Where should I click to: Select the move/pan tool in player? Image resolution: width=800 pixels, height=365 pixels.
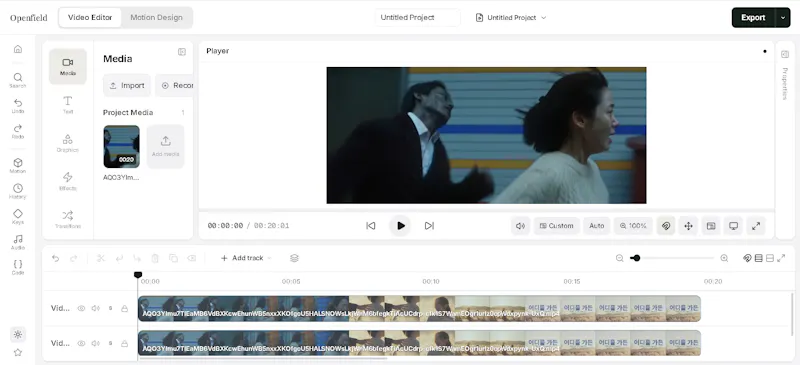[x=688, y=226]
